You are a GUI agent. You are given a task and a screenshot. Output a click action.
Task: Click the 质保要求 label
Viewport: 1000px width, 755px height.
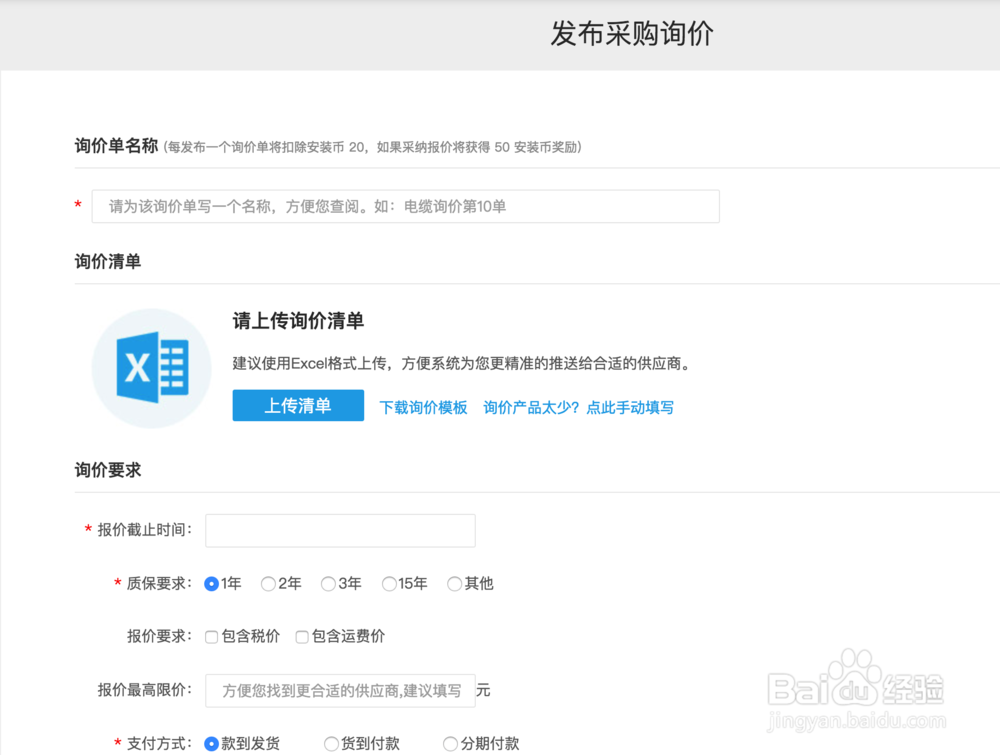(x=159, y=583)
